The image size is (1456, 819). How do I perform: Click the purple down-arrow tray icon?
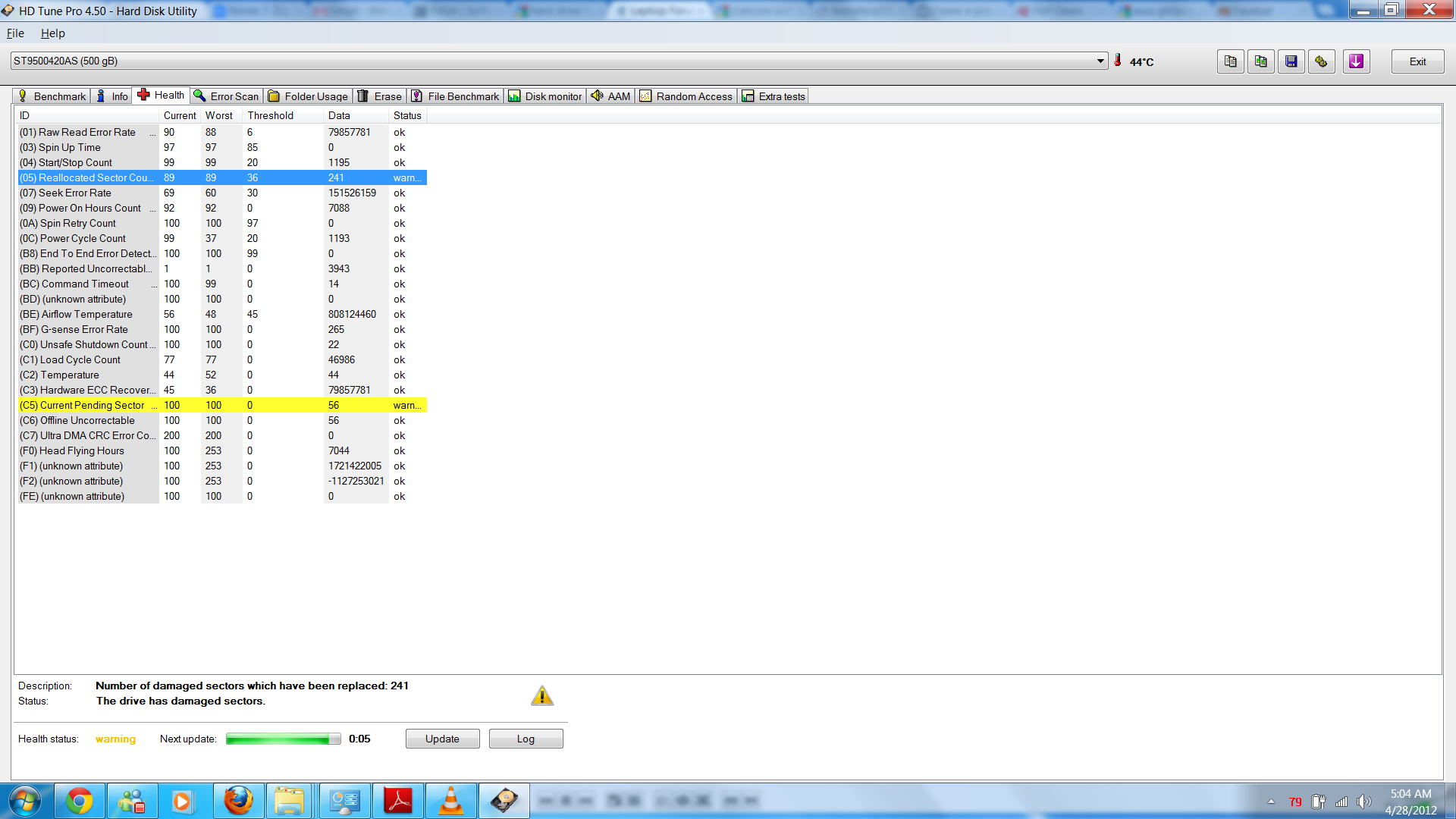coord(1356,61)
